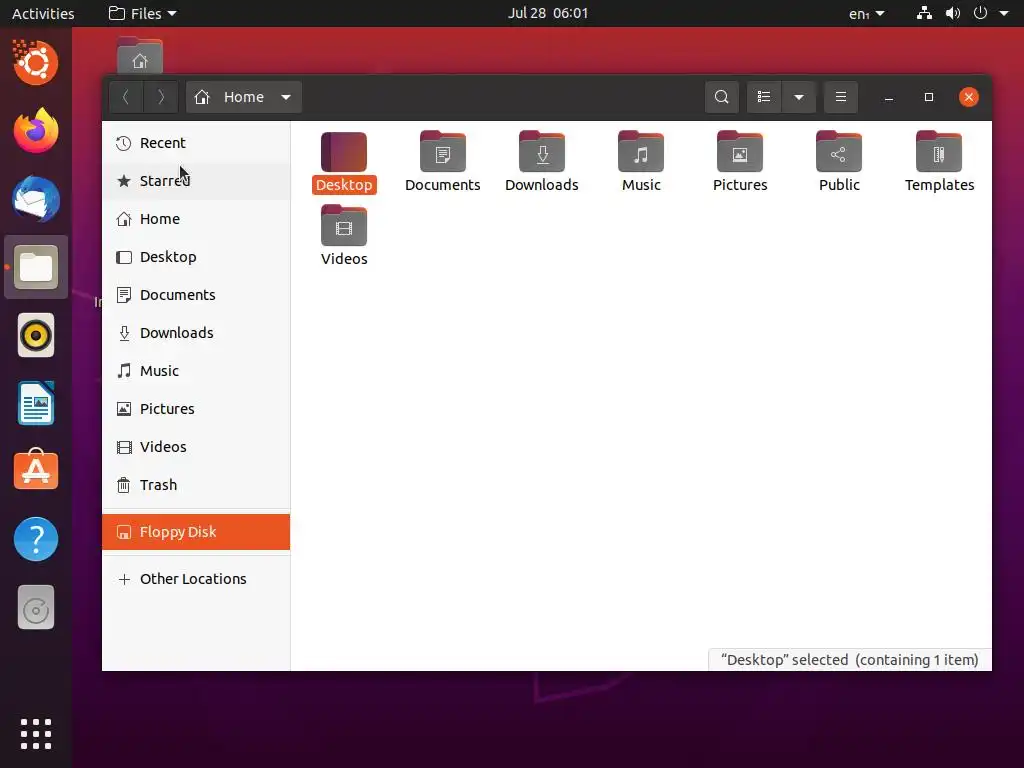Open Help from the dock

pos(36,539)
